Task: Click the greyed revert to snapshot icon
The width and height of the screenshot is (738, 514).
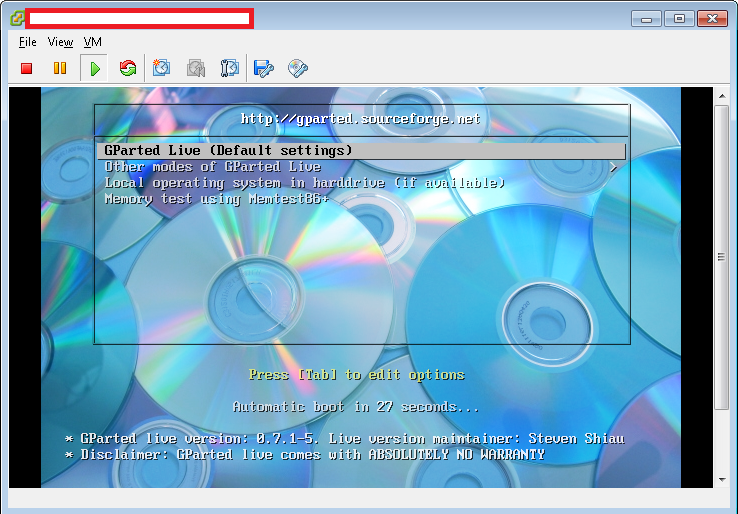Action: click(196, 68)
